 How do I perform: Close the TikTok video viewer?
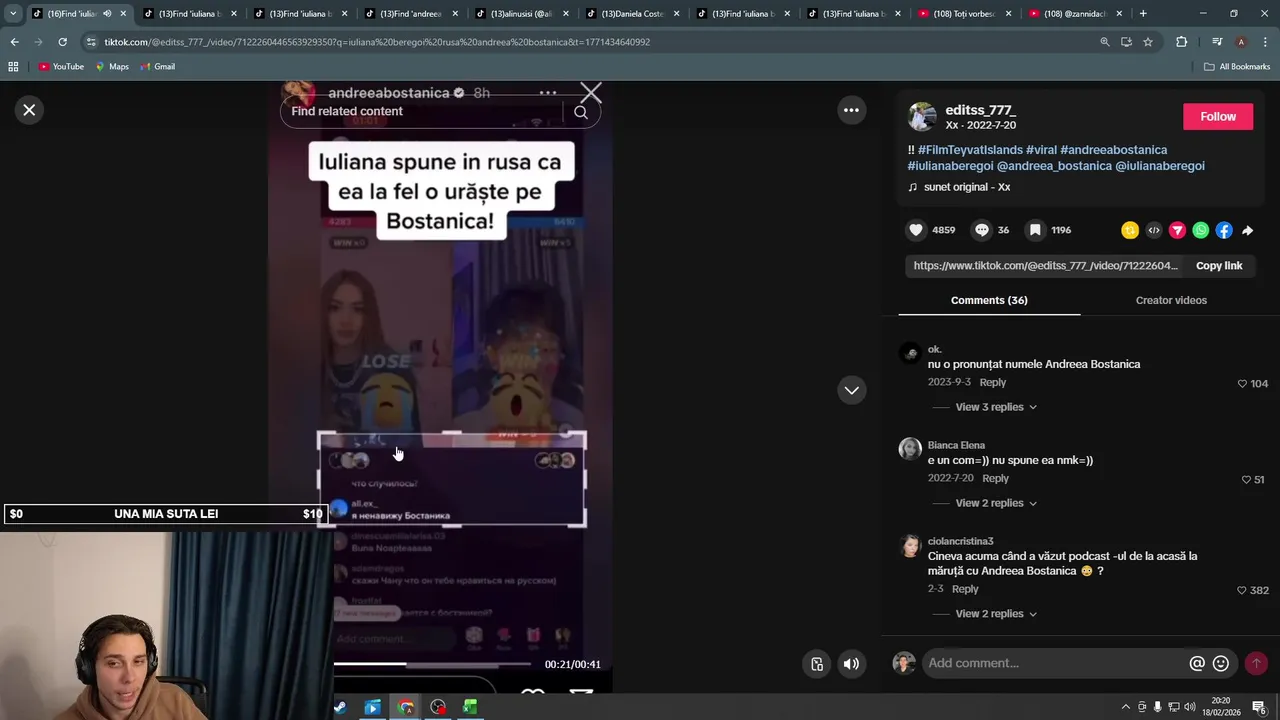[29, 110]
